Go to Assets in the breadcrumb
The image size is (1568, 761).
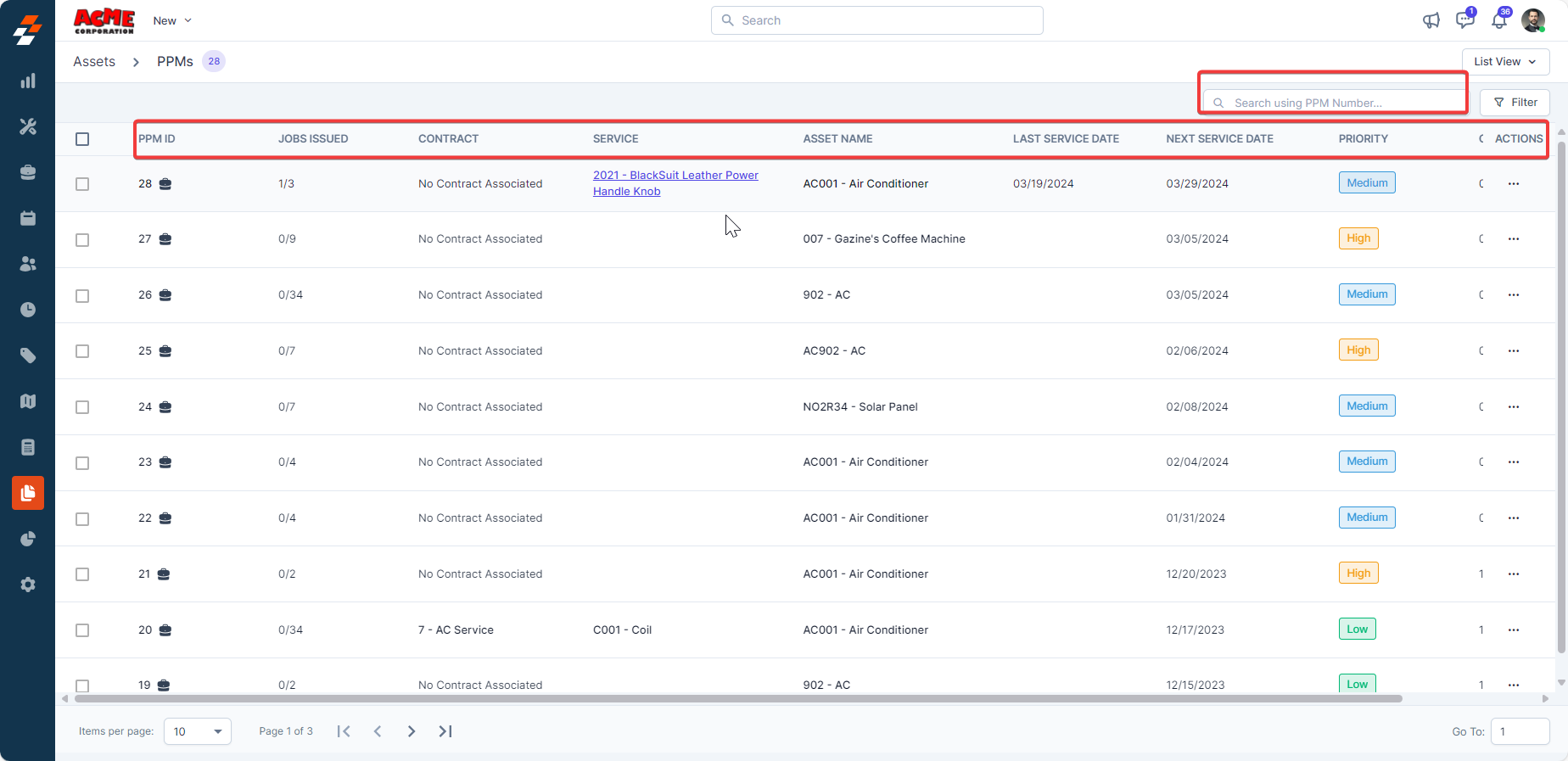click(x=94, y=62)
